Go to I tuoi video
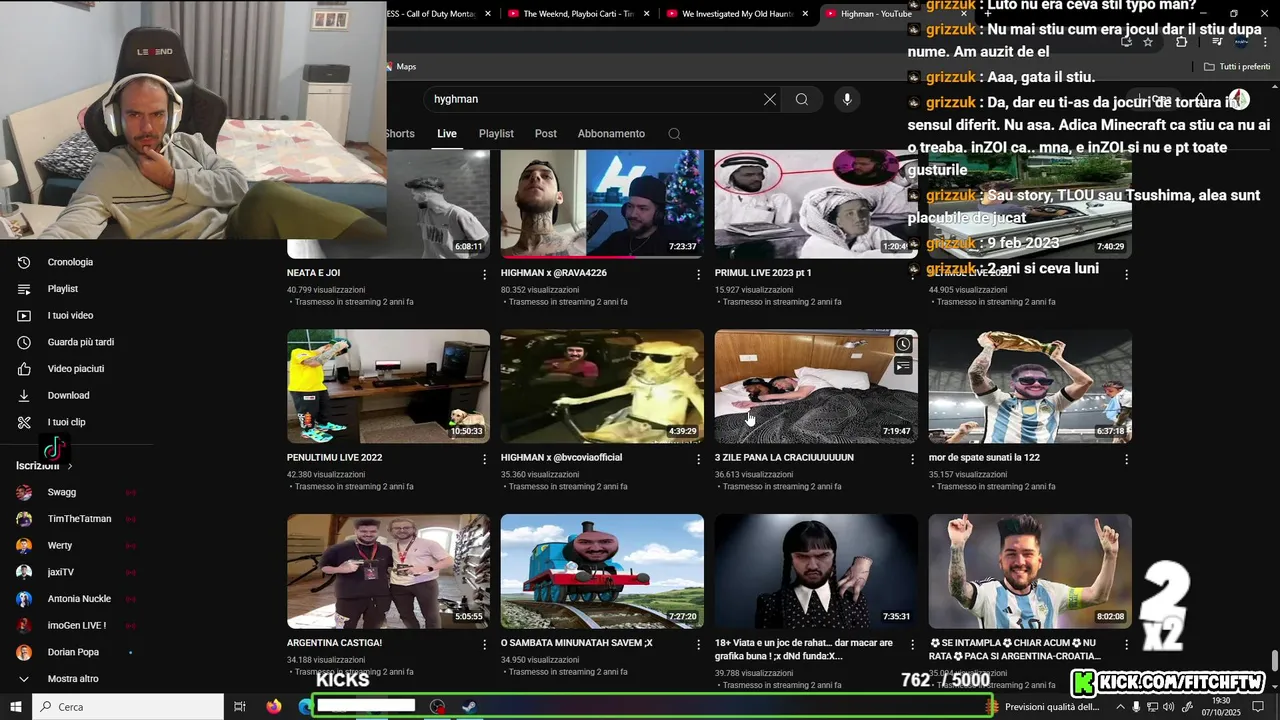The image size is (1280, 720). pos(70,316)
